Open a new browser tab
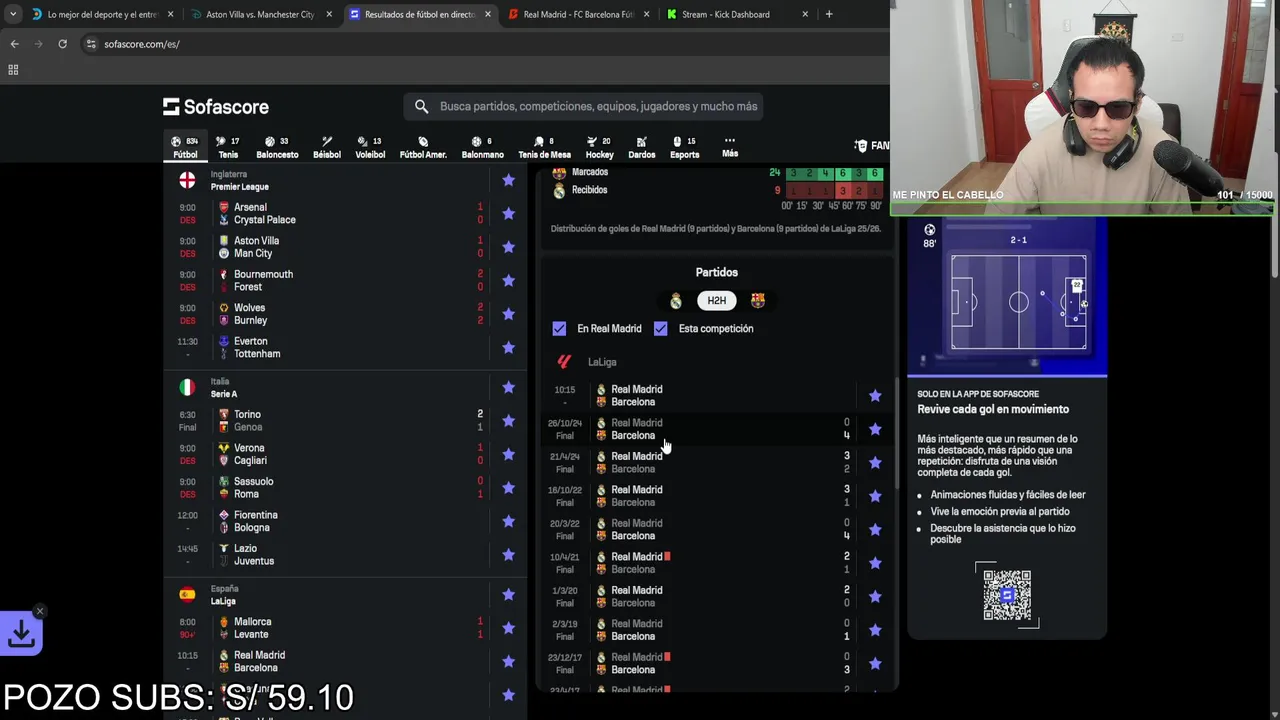The image size is (1280, 720). tap(829, 15)
